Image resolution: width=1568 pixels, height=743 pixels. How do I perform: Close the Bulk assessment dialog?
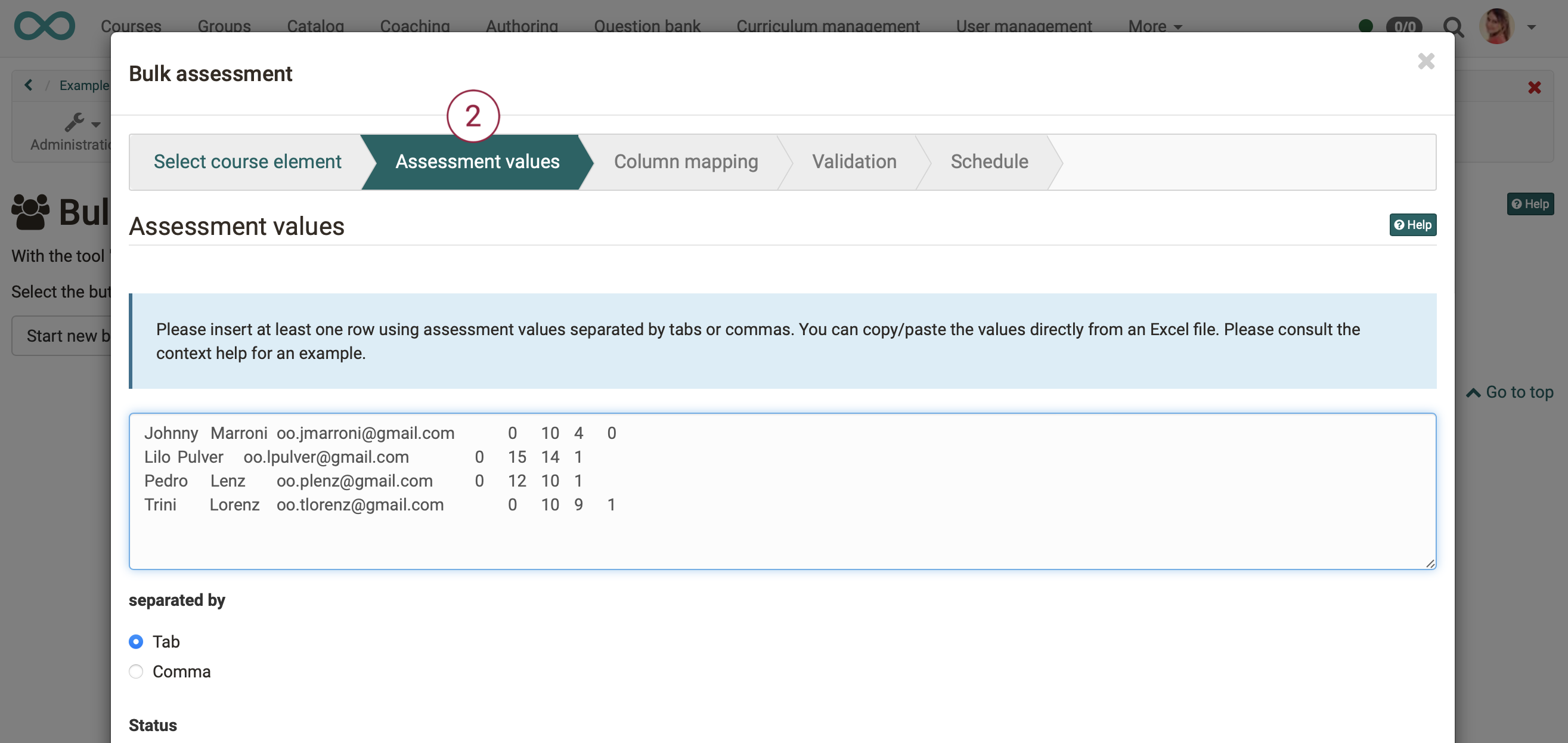pos(1427,61)
